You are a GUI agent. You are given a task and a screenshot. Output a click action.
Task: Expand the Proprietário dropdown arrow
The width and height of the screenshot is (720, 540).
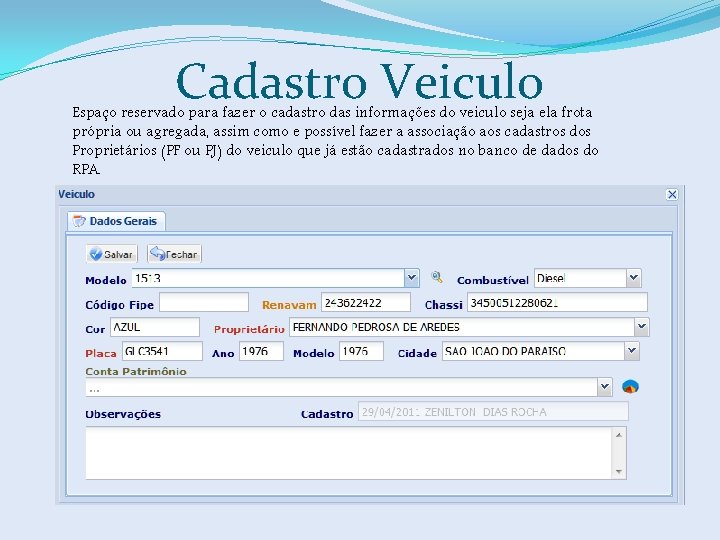click(641, 327)
